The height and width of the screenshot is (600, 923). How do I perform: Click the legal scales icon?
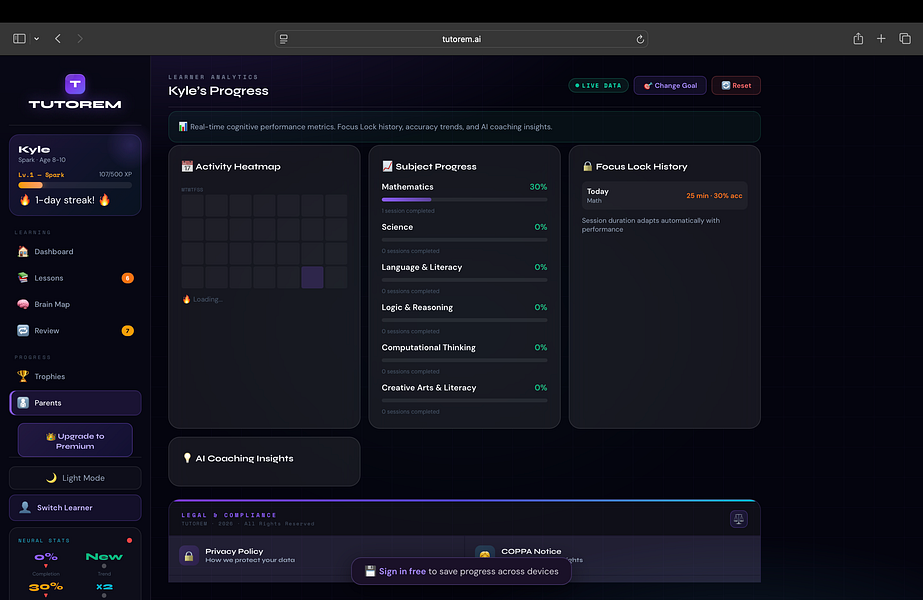(x=739, y=519)
